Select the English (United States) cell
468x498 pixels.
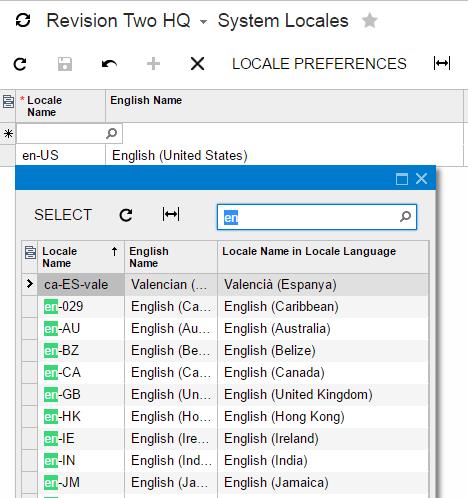click(x=284, y=155)
